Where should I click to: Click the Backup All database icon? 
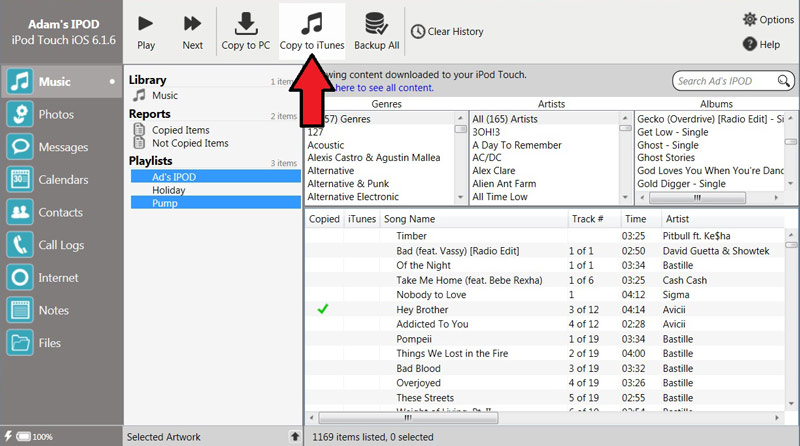tap(376, 23)
